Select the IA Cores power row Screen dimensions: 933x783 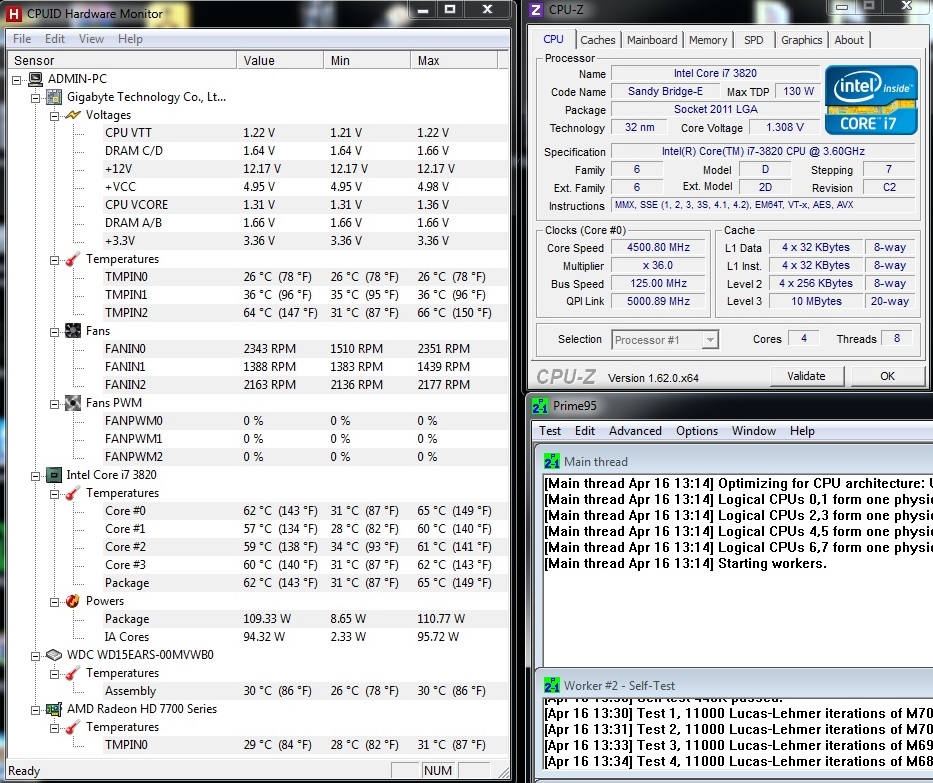(x=306, y=637)
